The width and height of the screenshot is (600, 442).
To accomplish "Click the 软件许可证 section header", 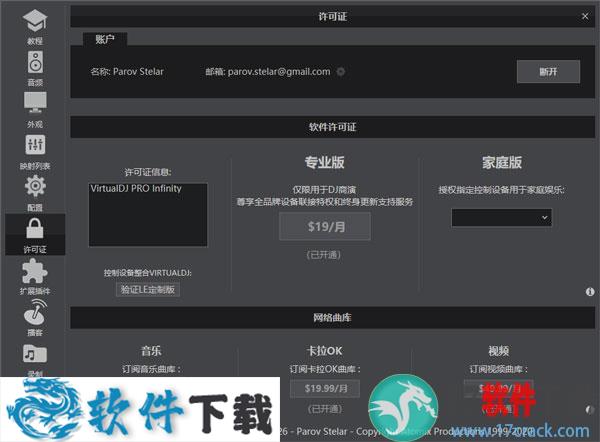I will pyautogui.click(x=333, y=127).
